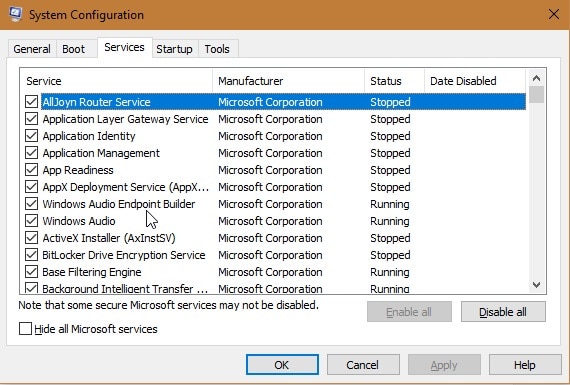Toggle the ActiveX Installer (AxInstSV) checkbox
The height and width of the screenshot is (385, 570).
point(32,238)
